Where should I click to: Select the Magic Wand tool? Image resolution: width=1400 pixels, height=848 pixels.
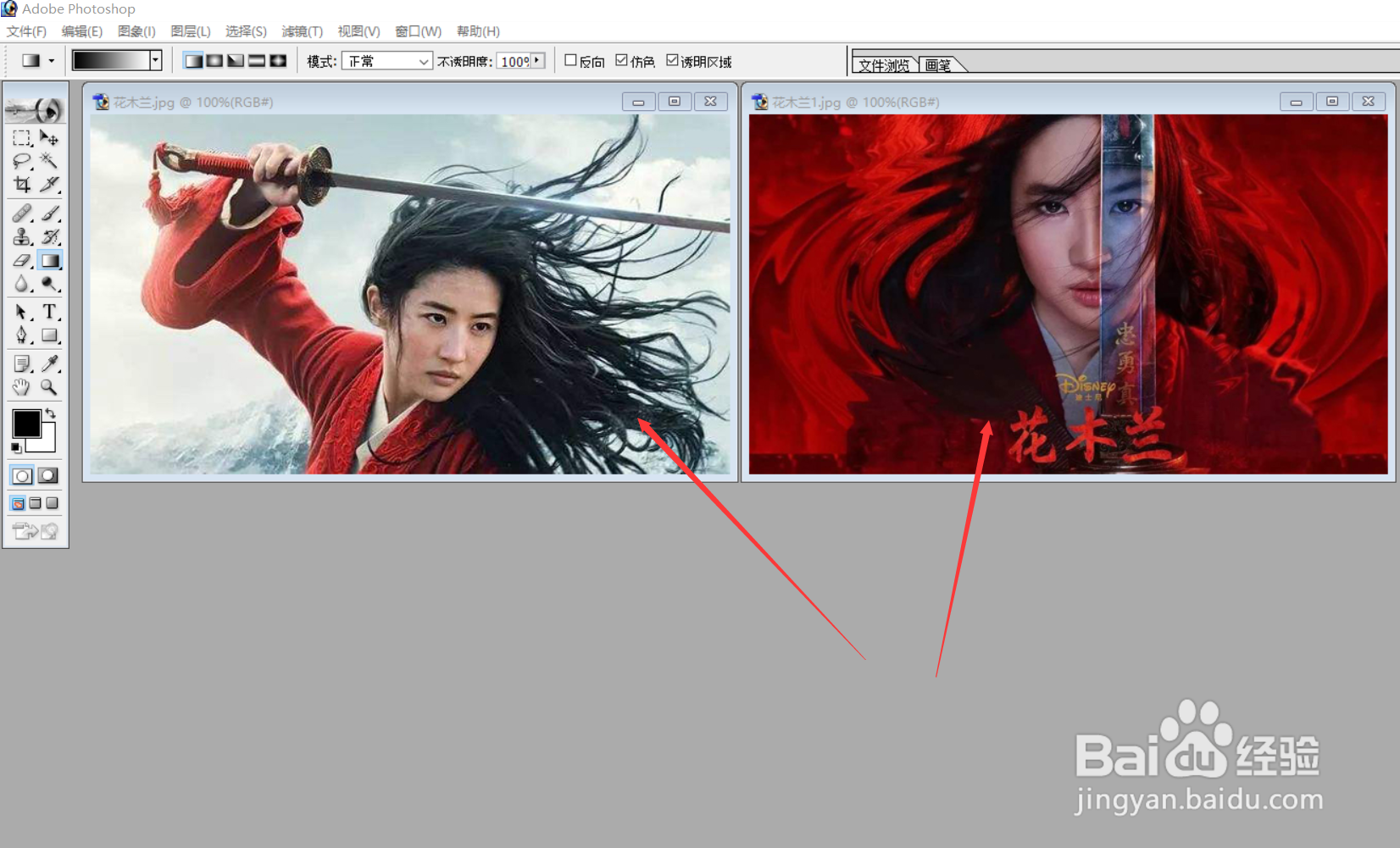[50, 161]
